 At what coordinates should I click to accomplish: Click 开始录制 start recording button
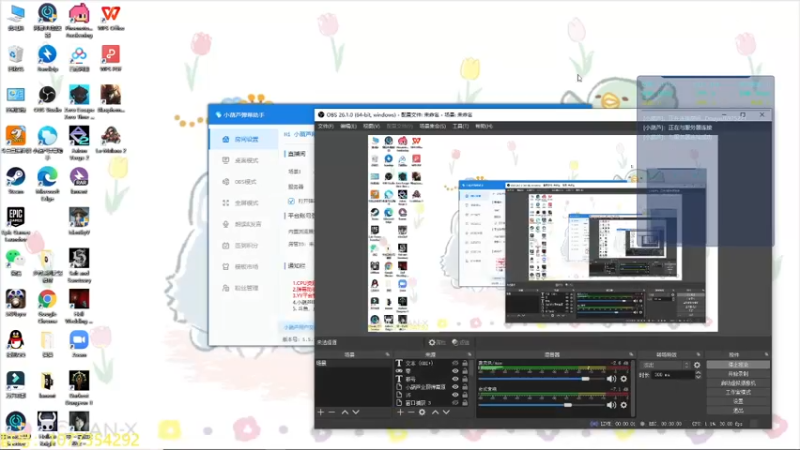738,374
